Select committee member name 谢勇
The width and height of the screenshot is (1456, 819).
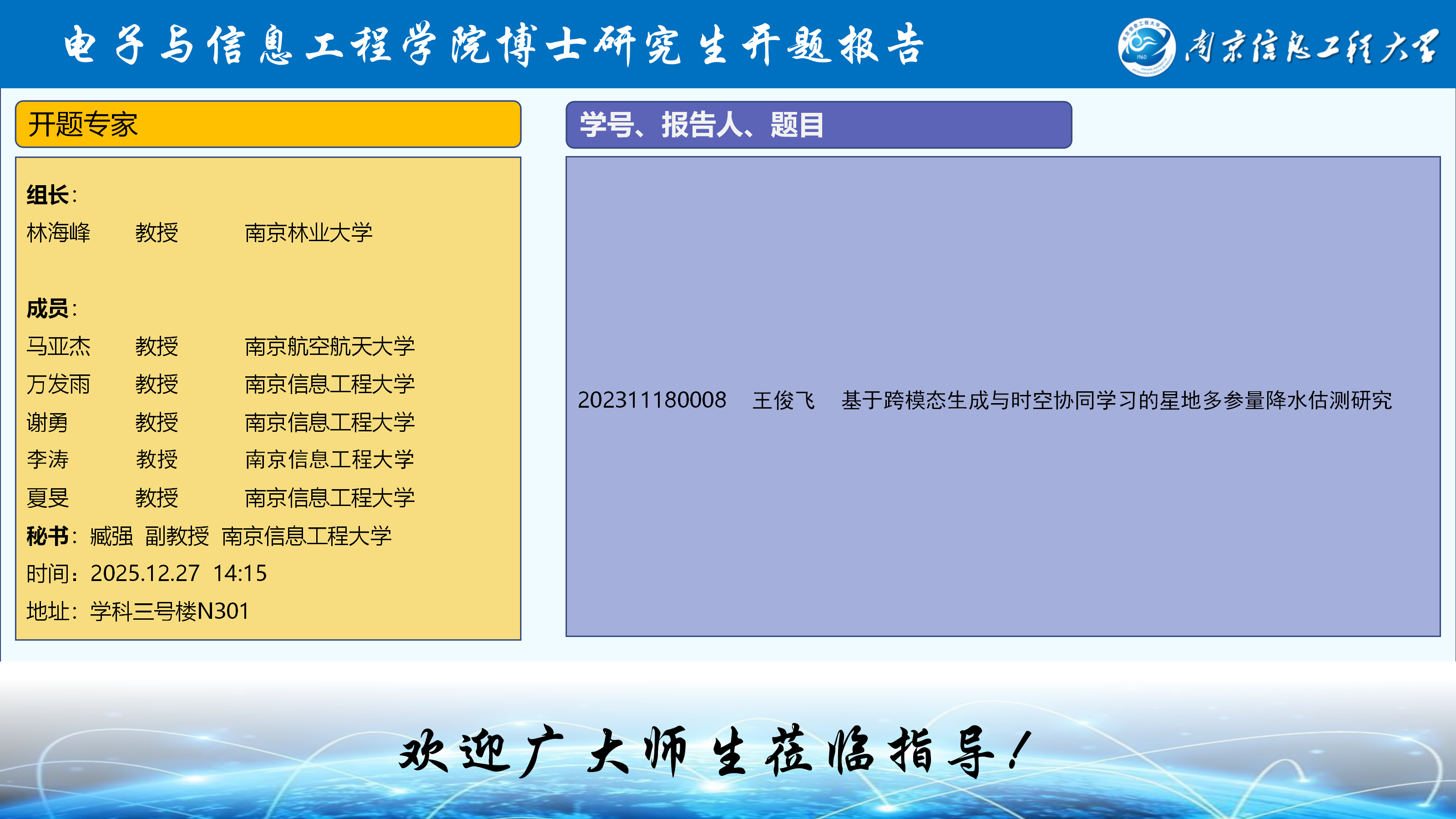[x=47, y=422]
